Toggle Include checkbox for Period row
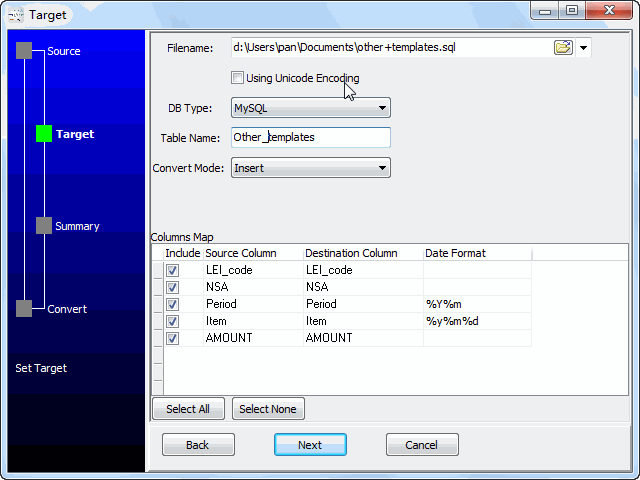 [x=172, y=304]
